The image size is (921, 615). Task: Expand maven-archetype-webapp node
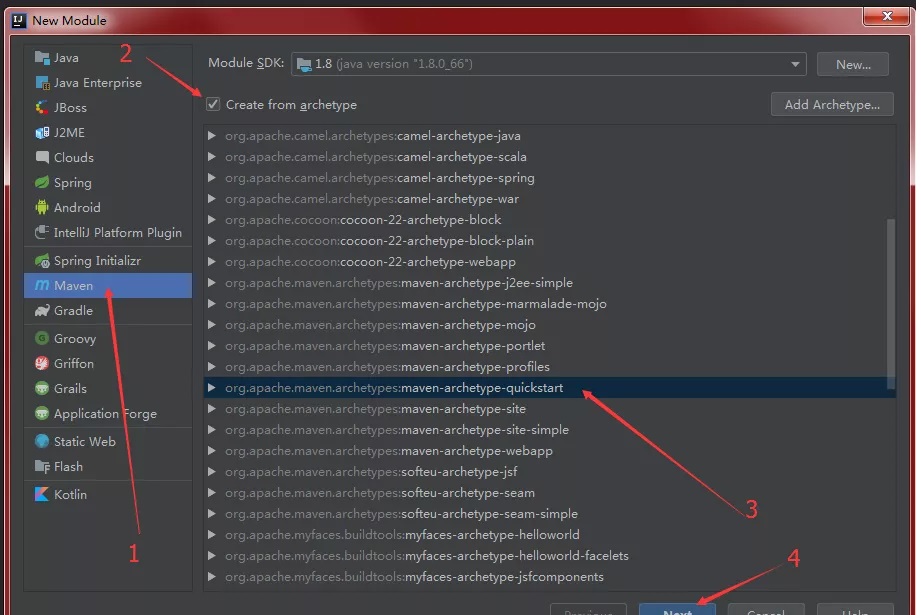[x=211, y=451]
